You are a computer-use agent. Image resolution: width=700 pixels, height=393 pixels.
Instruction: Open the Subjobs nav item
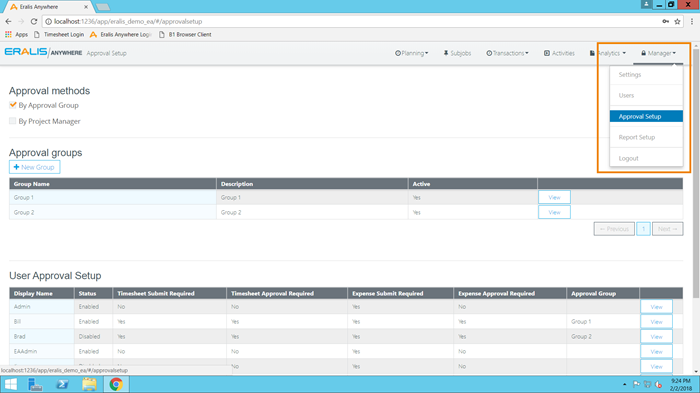pos(457,53)
